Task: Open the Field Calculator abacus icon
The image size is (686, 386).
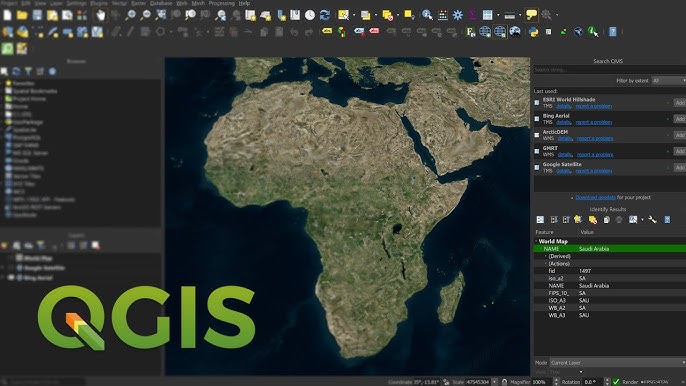Action: pos(443,15)
